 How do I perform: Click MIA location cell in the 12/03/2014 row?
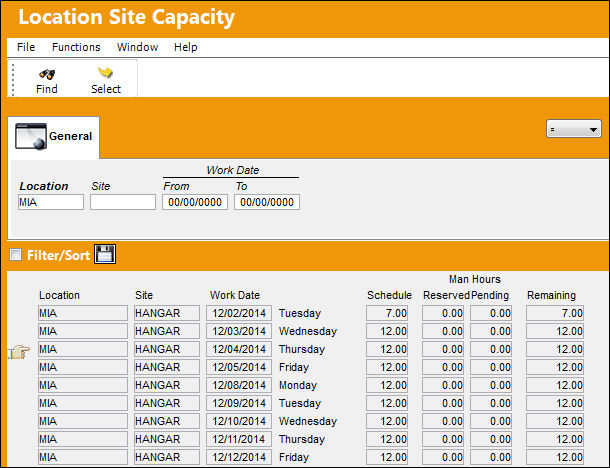pos(83,331)
